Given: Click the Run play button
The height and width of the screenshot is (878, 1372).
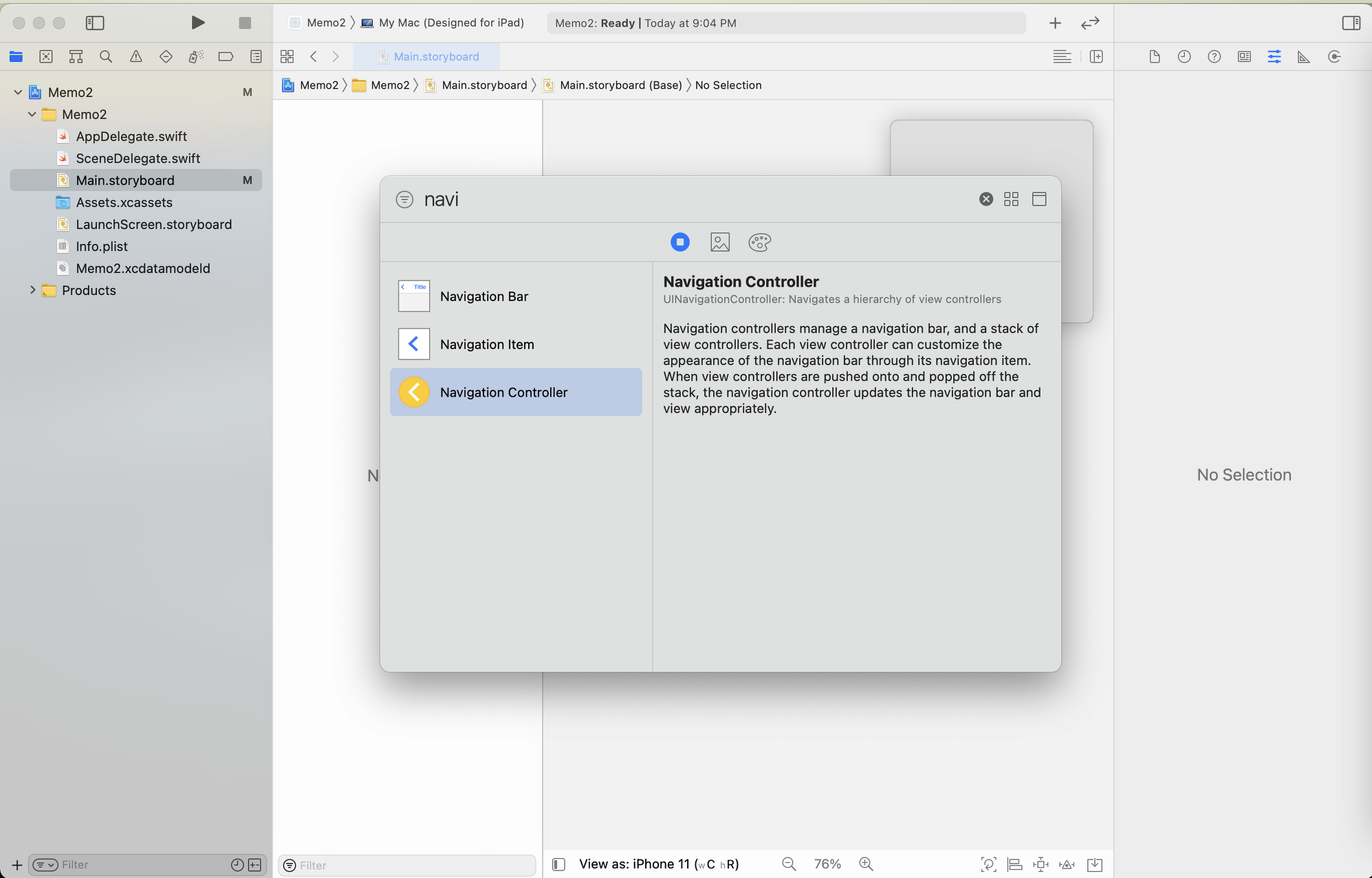Looking at the screenshot, I should pos(197,23).
